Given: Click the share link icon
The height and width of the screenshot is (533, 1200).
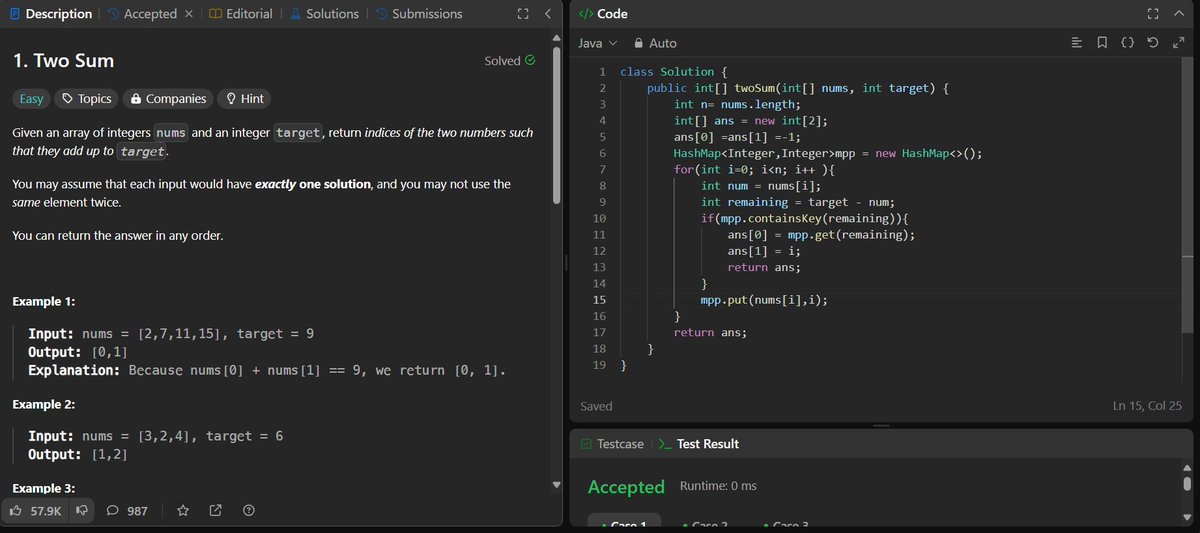Looking at the screenshot, I should 216,511.
